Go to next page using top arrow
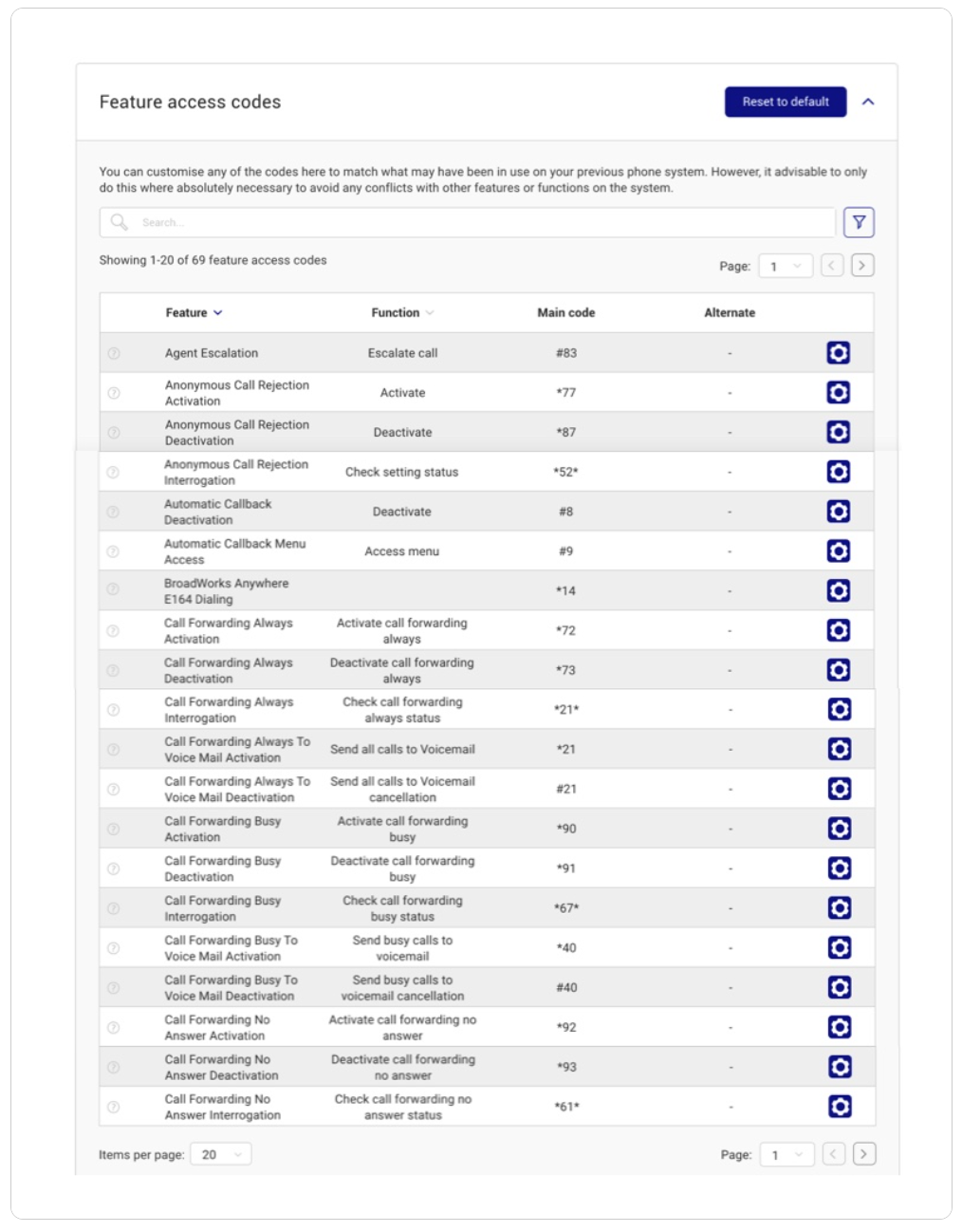962x1232 pixels. (x=862, y=266)
